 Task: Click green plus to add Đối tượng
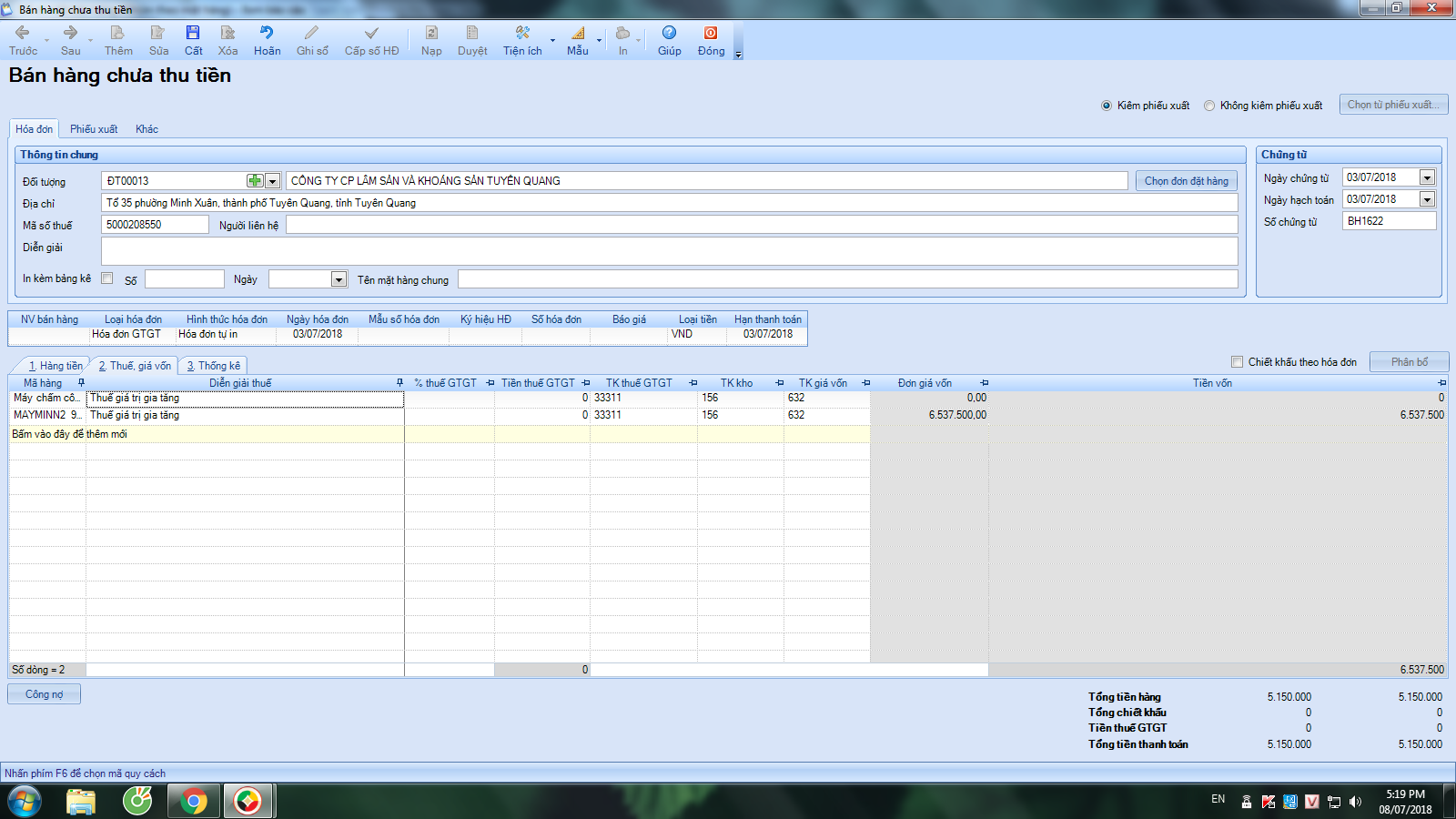pyautogui.click(x=255, y=181)
